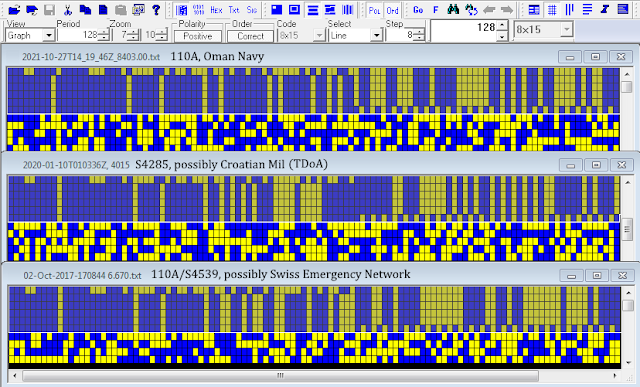Image resolution: width=640 pixels, height=387 pixels.
Task: Toggle the Correct order button
Action: point(250,36)
